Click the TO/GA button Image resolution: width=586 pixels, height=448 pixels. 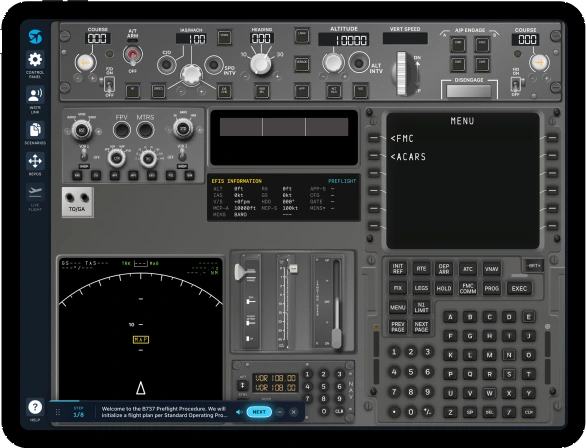(78, 202)
